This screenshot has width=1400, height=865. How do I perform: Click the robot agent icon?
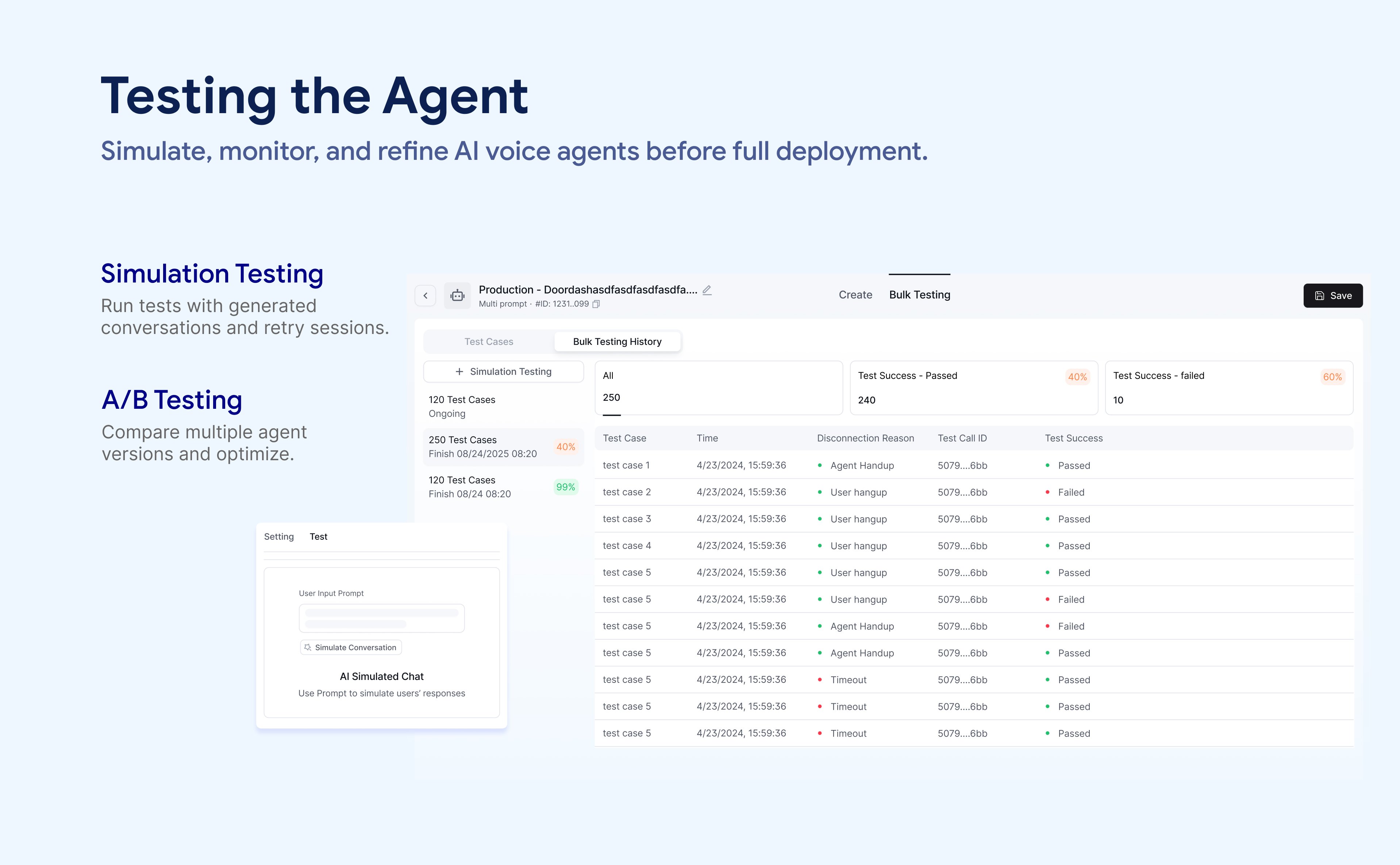coord(457,295)
